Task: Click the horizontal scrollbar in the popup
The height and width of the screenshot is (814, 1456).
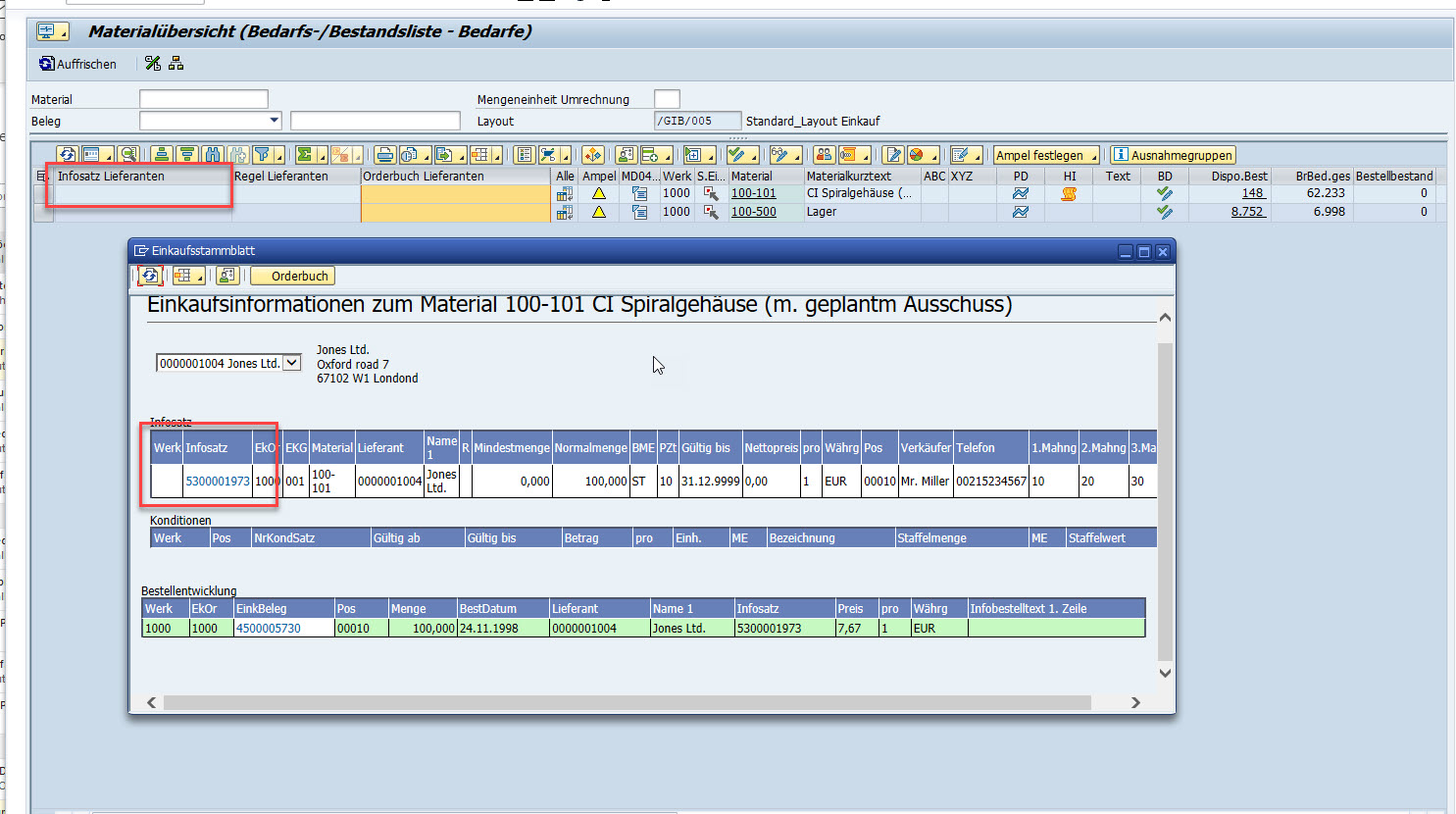Action: pos(628,702)
